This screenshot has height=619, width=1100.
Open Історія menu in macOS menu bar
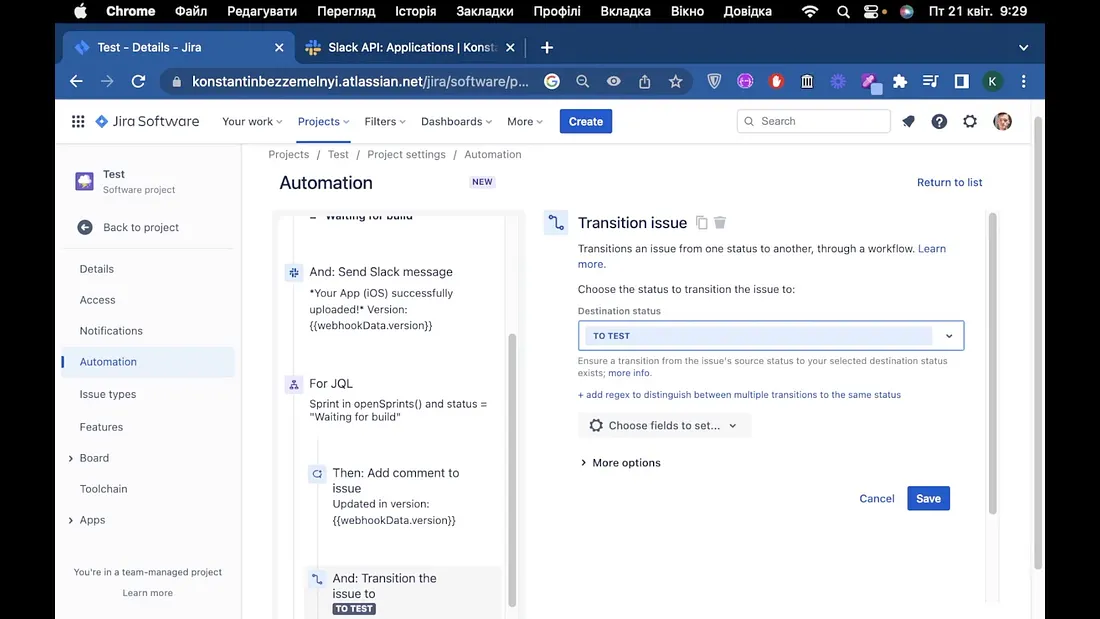(x=415, y=11)
